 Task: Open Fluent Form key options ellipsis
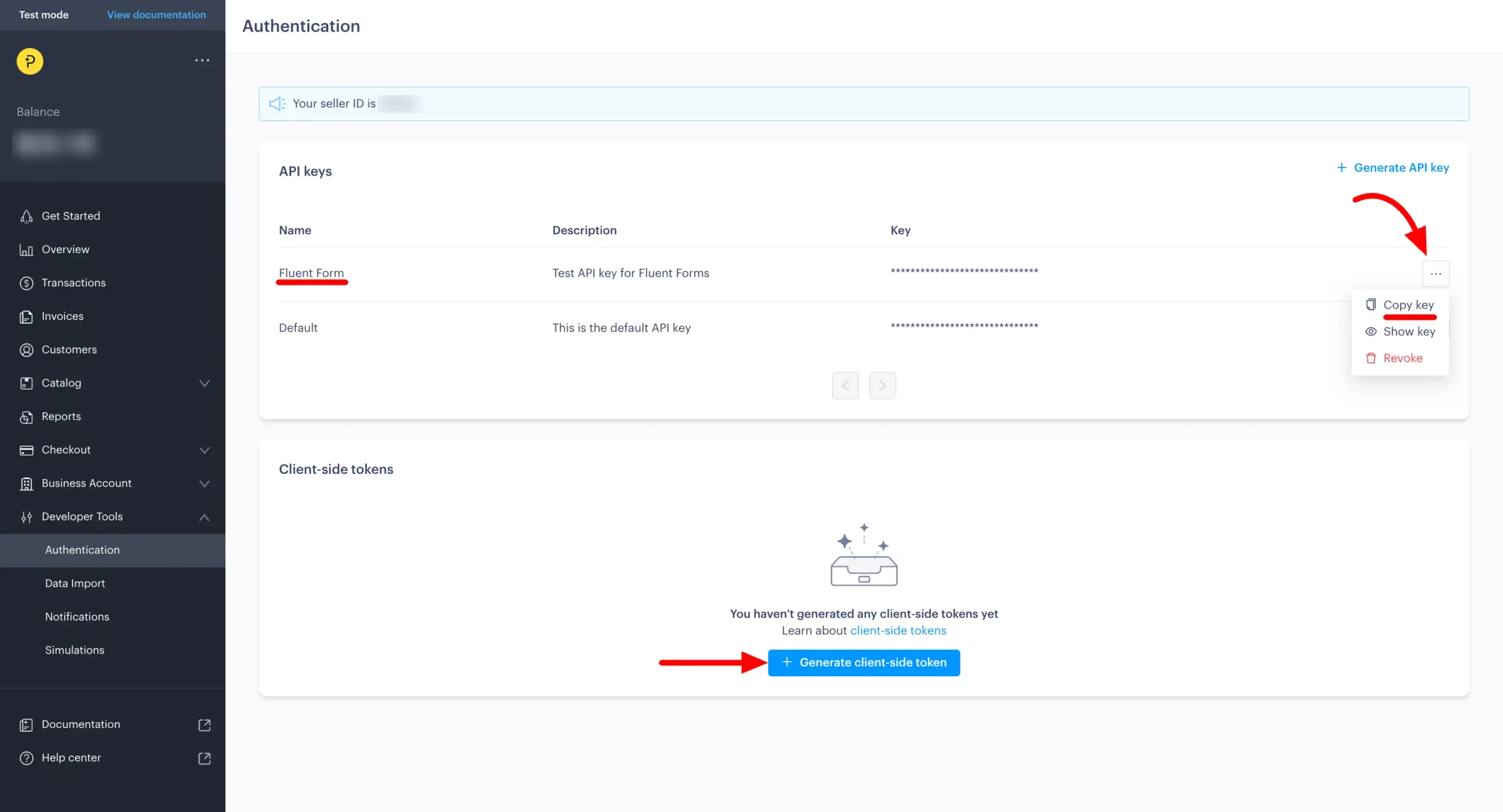click(1435, 274)
